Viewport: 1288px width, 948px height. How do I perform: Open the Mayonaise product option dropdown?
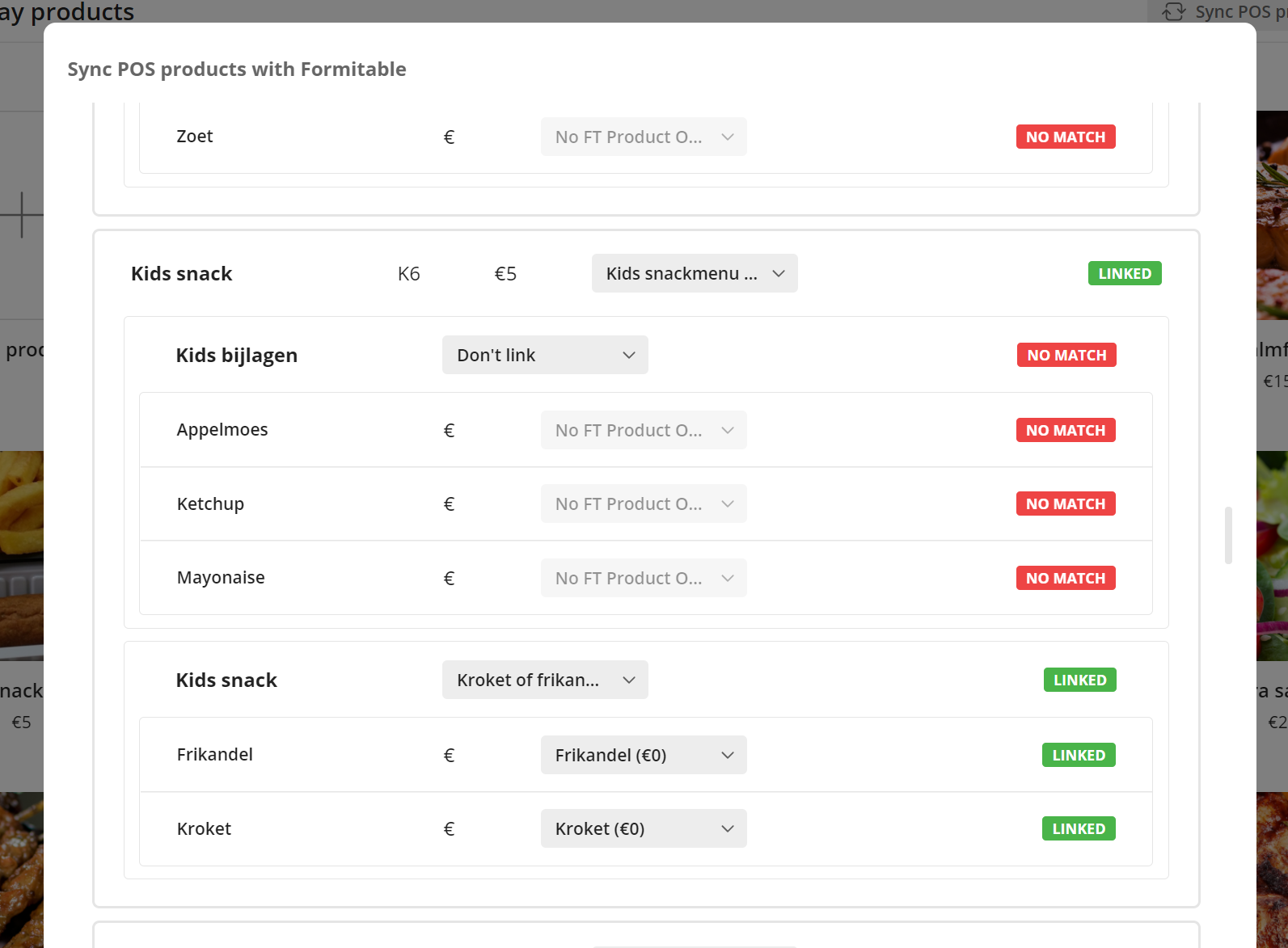tap(643, 578)
